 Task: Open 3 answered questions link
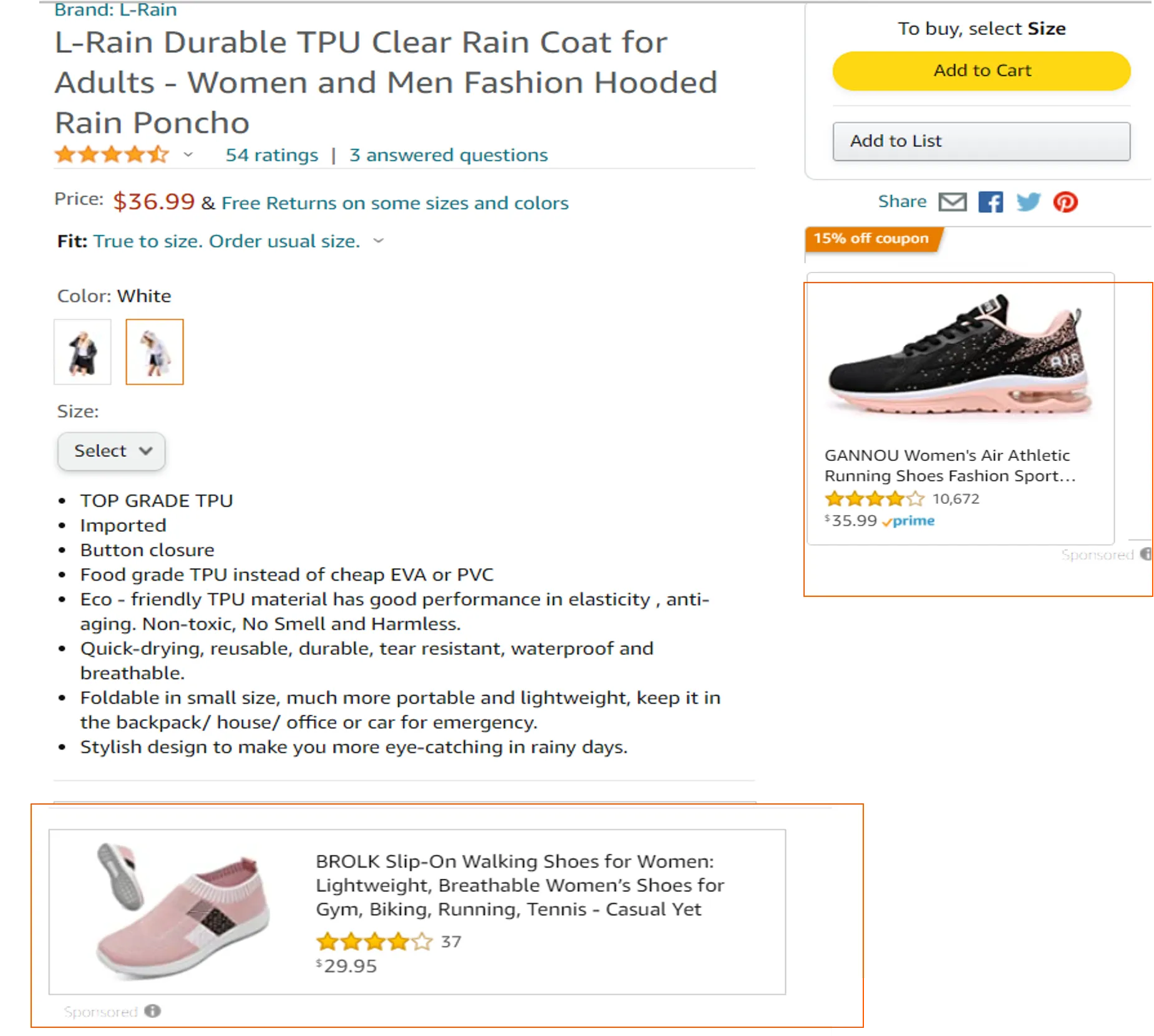coord(449,155)
